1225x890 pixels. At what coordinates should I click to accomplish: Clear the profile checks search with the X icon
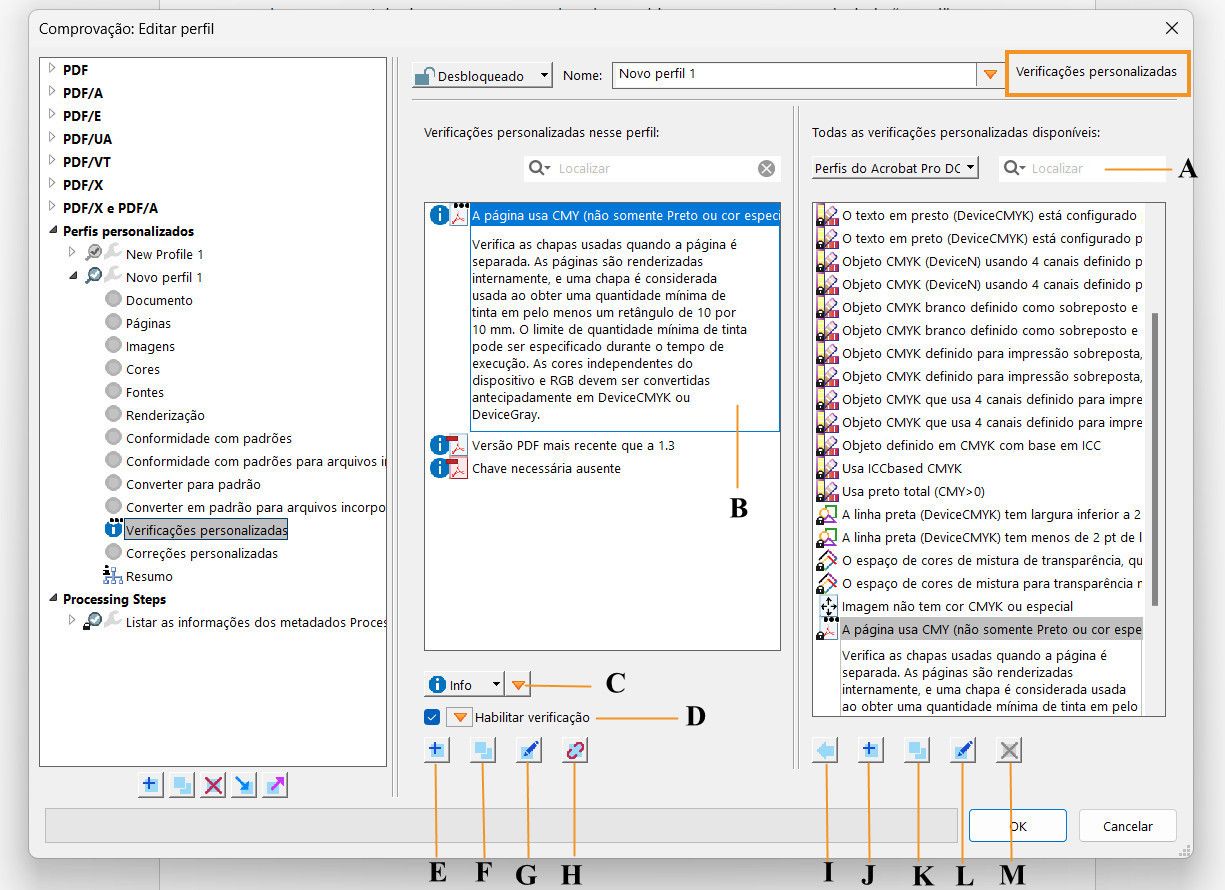click(x=766, y=169)
